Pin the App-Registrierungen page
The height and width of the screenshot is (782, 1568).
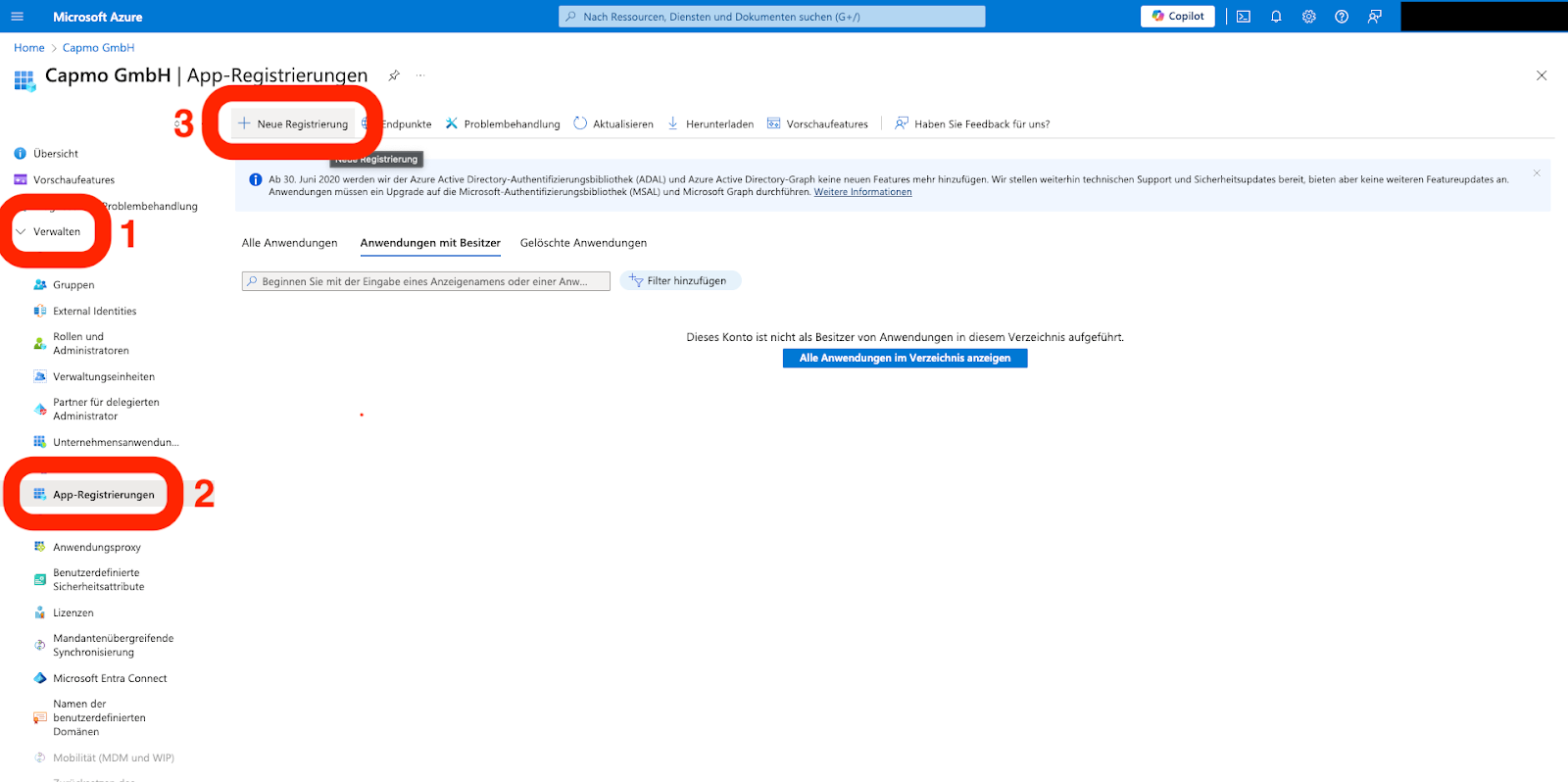(x=394, y=75)
